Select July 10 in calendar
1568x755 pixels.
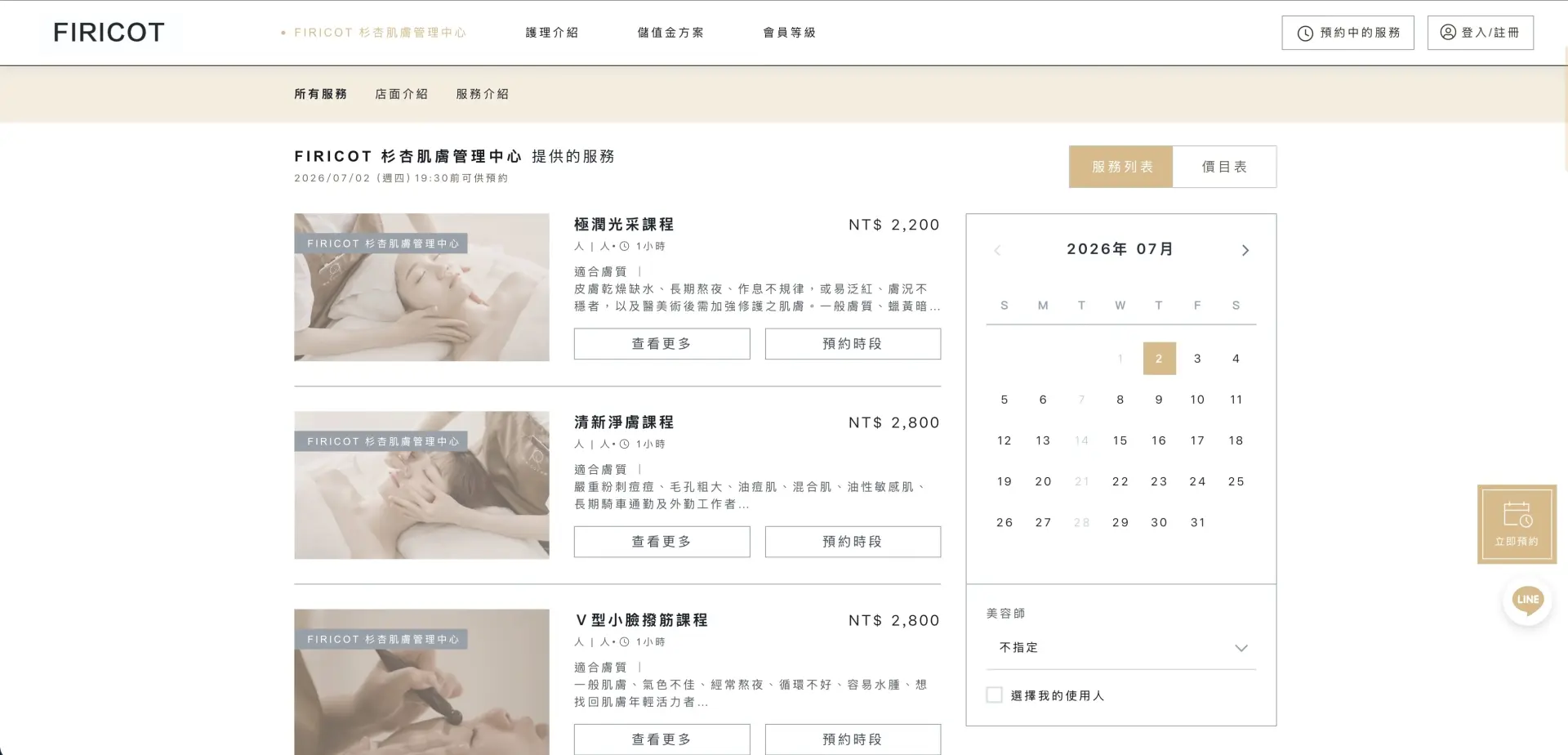click(1197, 400)
